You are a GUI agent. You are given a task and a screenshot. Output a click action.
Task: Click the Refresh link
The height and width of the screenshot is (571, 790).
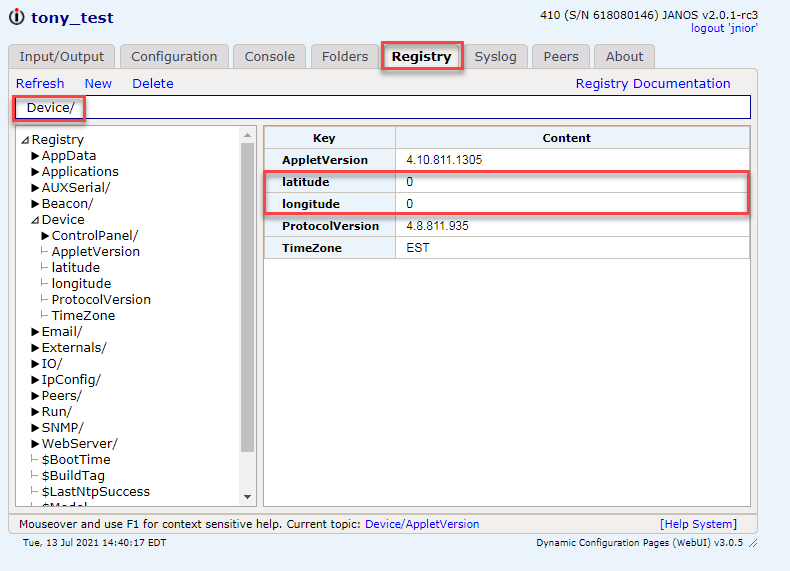[x=40, y=84]
